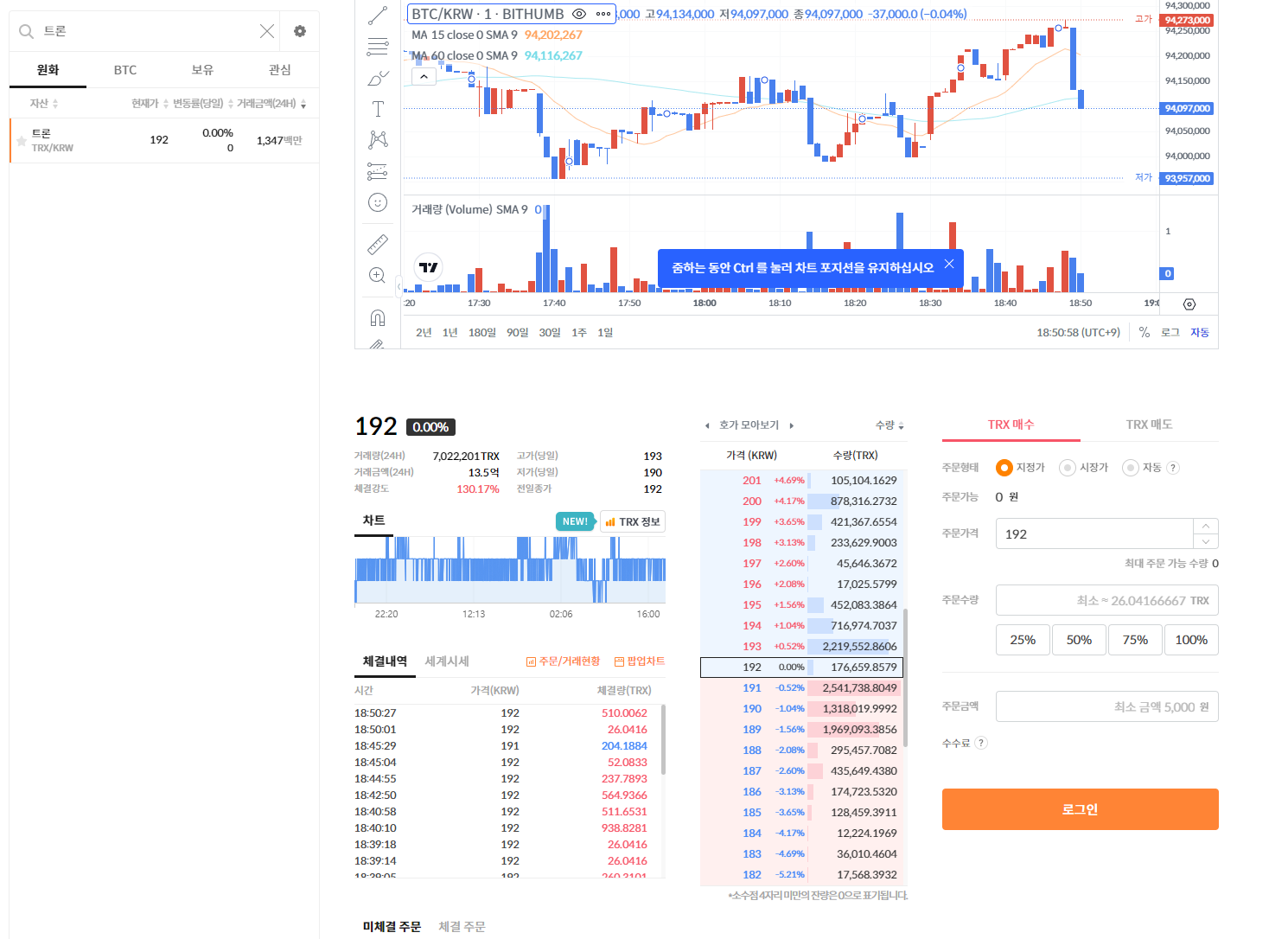The width and height of the screenshot is (1288, 939).
Task: Set order quantity to 50%
Action: 1079,640
